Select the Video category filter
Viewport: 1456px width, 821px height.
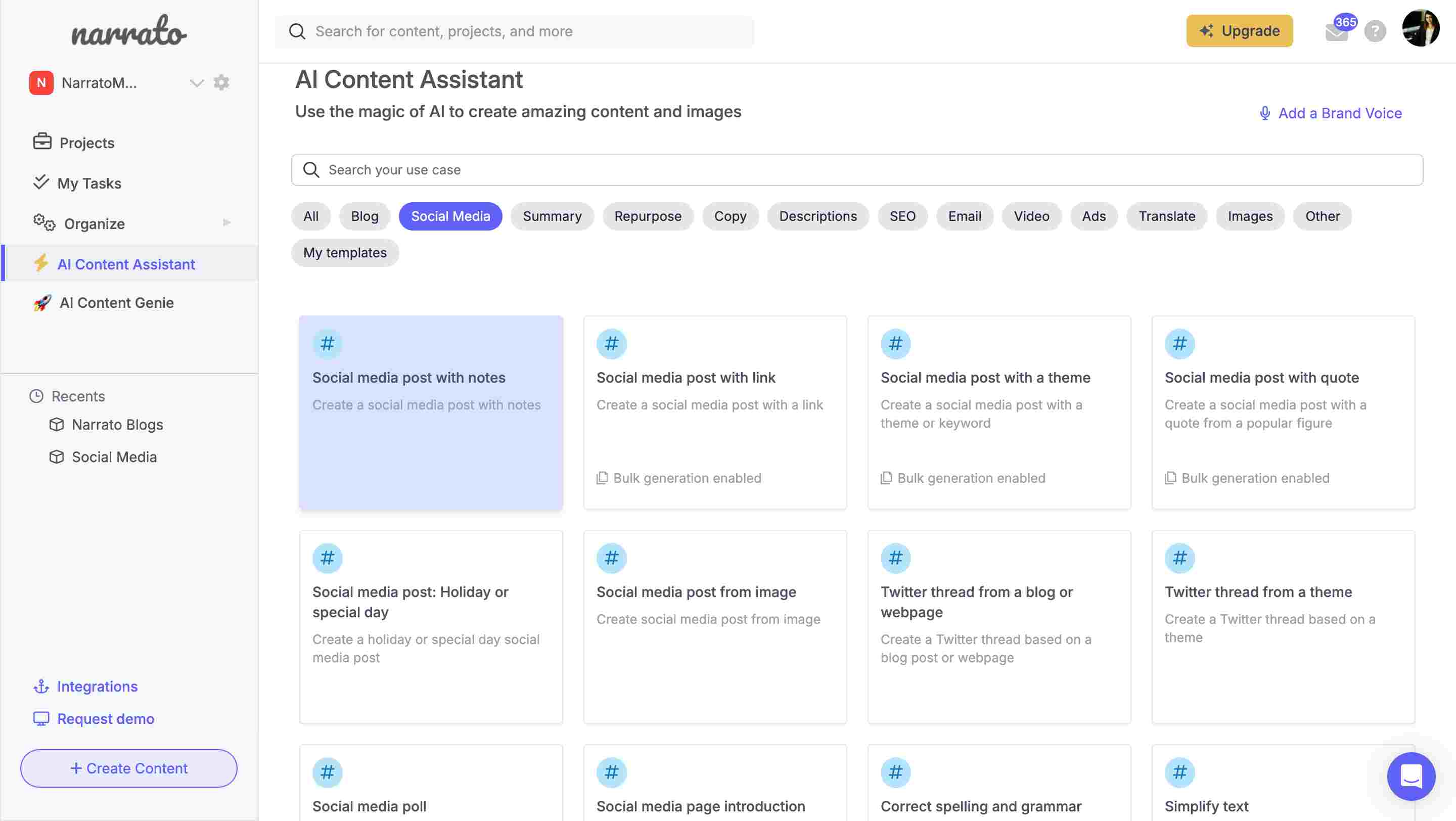pyautogui.click(x=1031, y=216)
